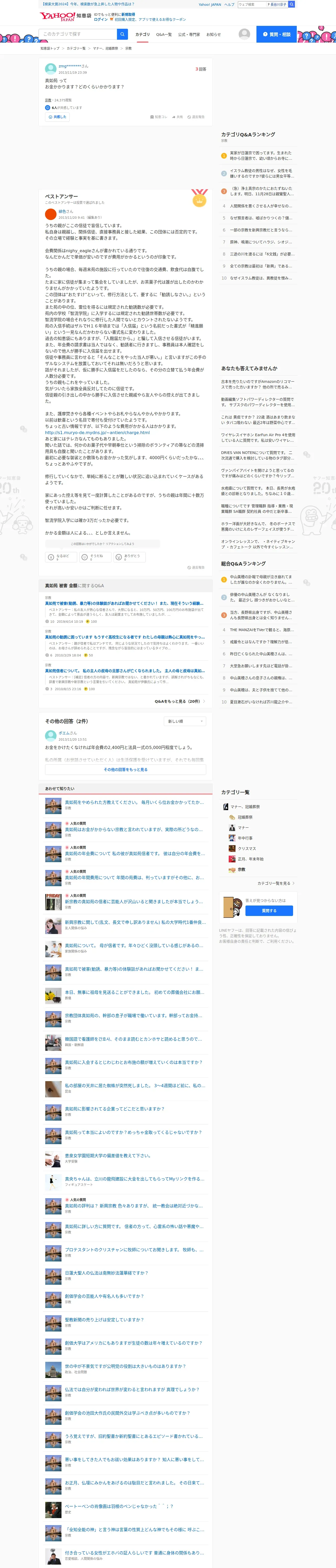The image size is (336, 1568).
Task: Click thumbnail beside 真如苑をやめられた方教えてください
Action: (x=53, y=805)
